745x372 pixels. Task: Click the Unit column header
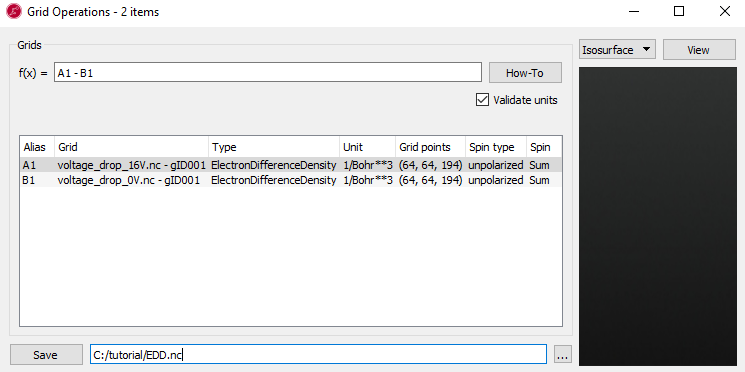click(368, 147)
